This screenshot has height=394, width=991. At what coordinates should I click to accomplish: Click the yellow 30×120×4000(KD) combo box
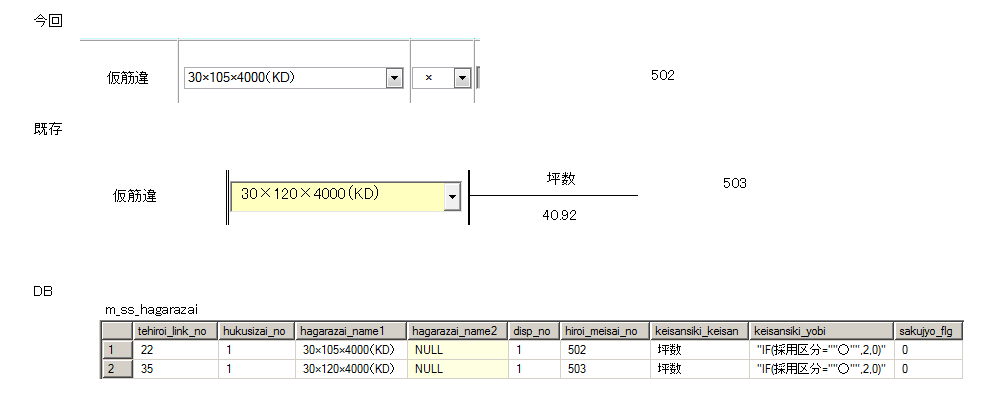346,196
